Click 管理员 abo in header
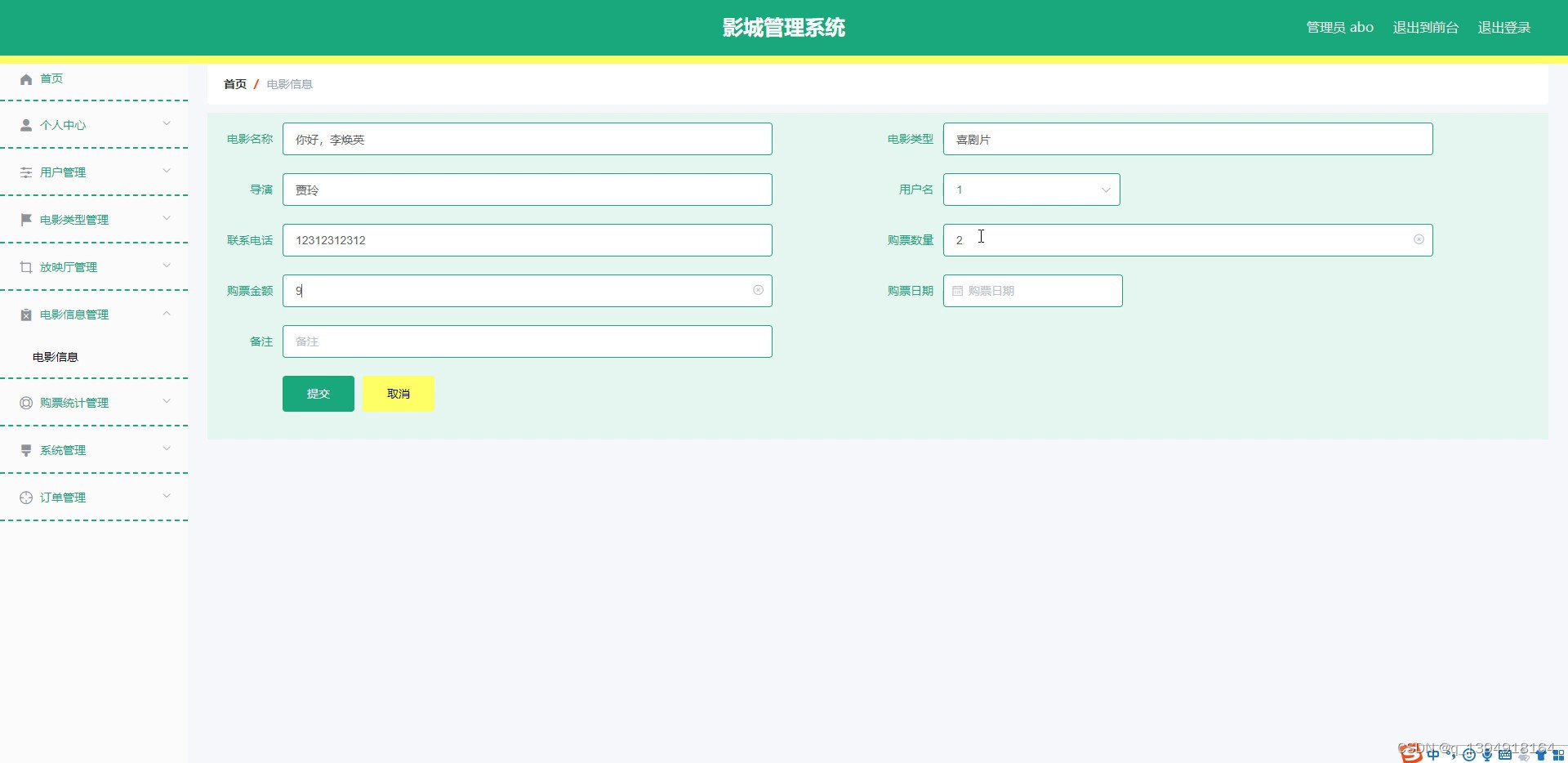Viewport: 1568px width, 763px height. tap(1340, 28)
